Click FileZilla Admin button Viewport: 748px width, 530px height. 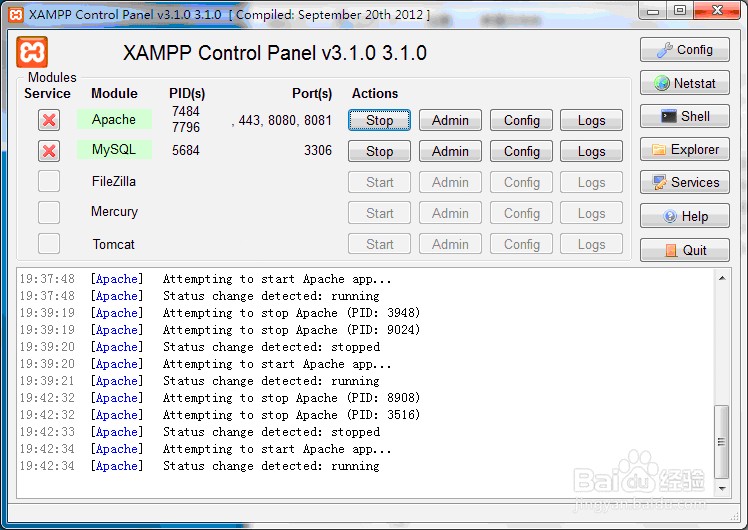(x=450, y=182)
